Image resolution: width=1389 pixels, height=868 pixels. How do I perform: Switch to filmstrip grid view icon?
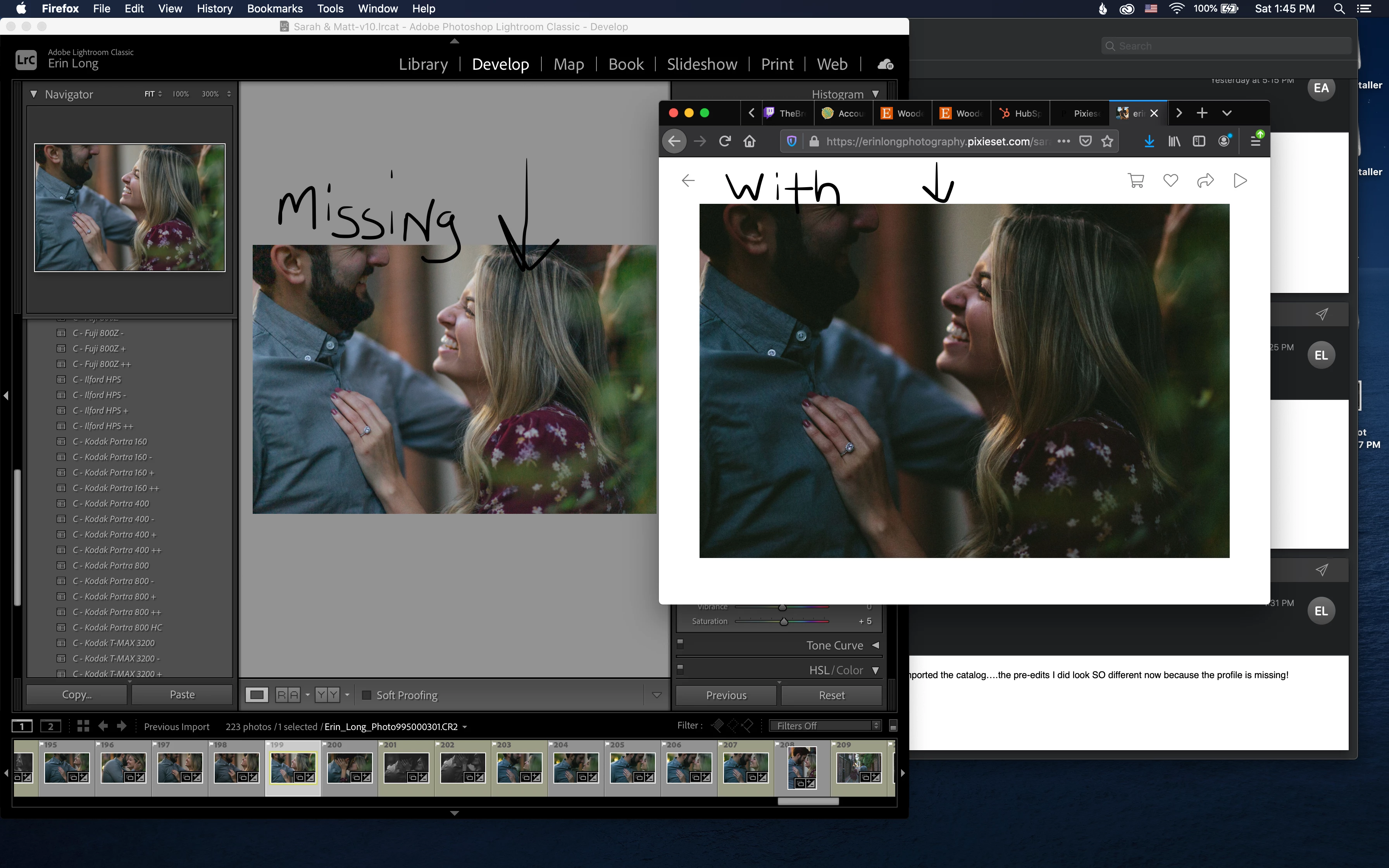pos(83,726)
